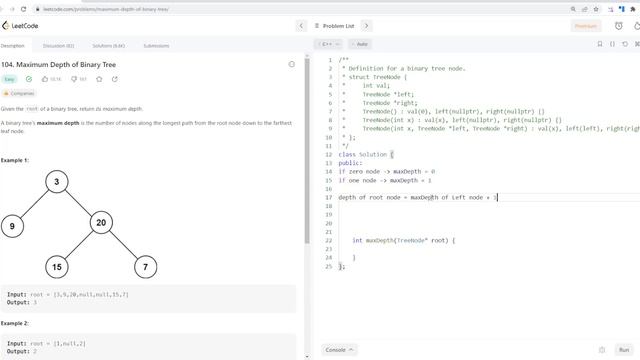Click tree node 15 in Example 1
This screenshot has width=640, height=360.
[57, 267]
